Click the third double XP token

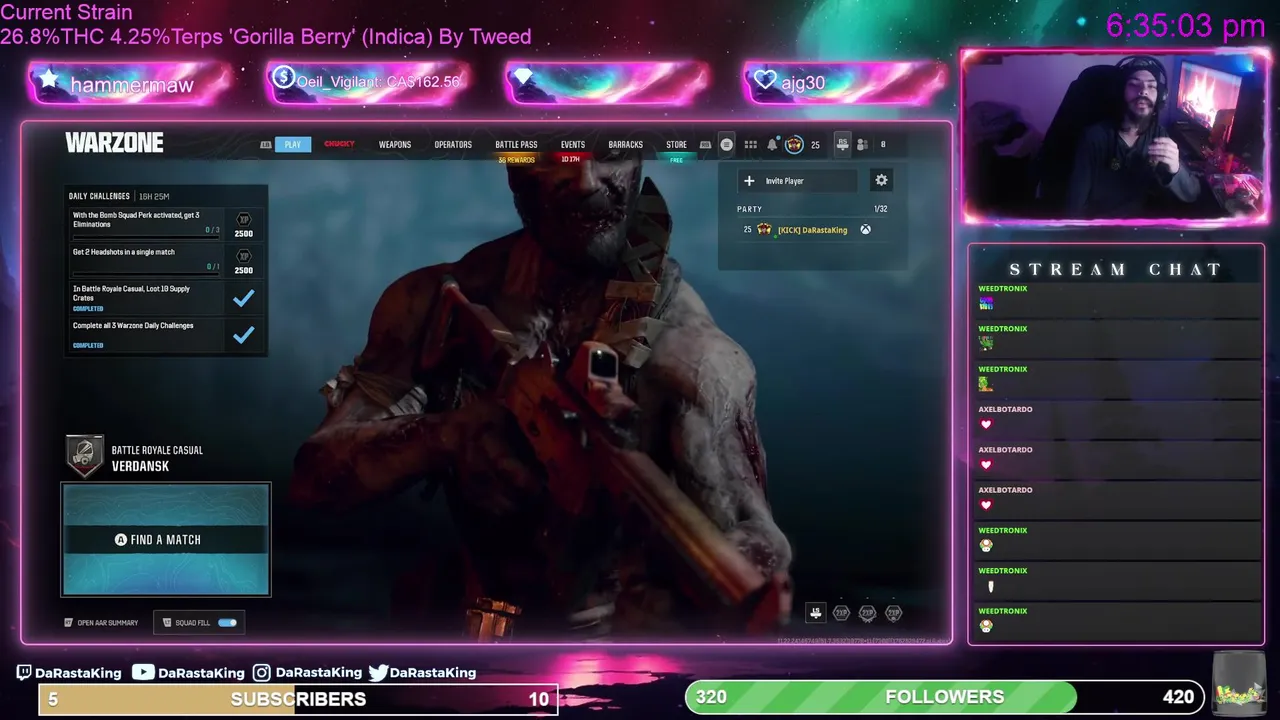(893, 613)
